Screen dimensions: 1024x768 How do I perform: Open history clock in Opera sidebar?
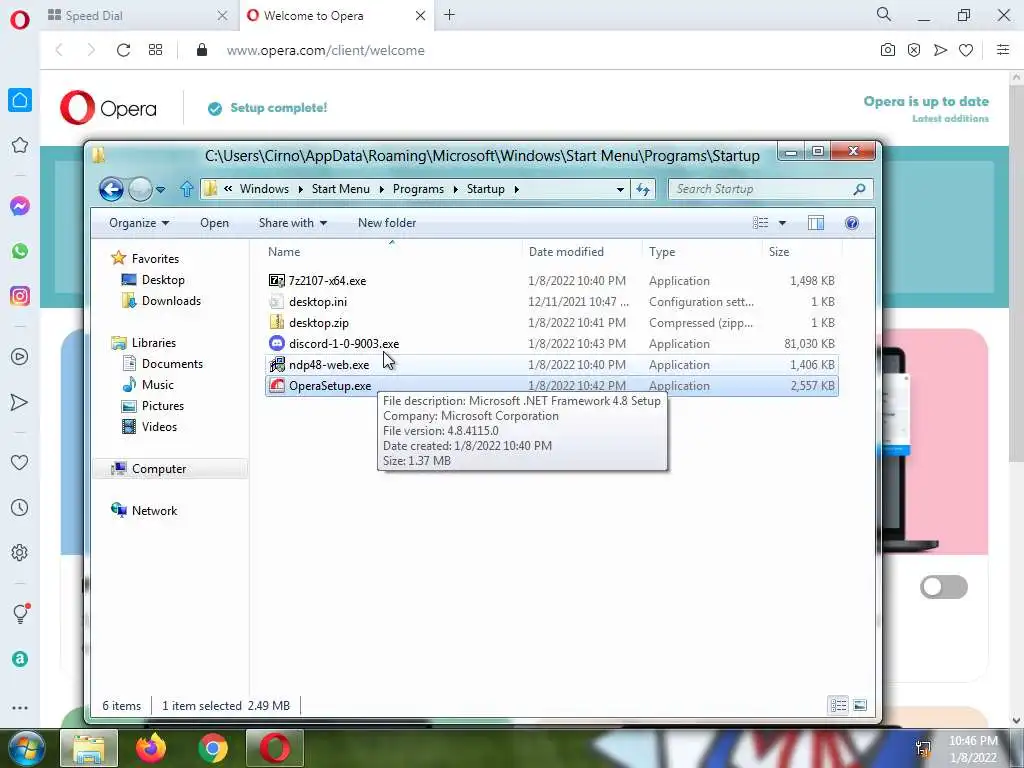click(20, 507)
